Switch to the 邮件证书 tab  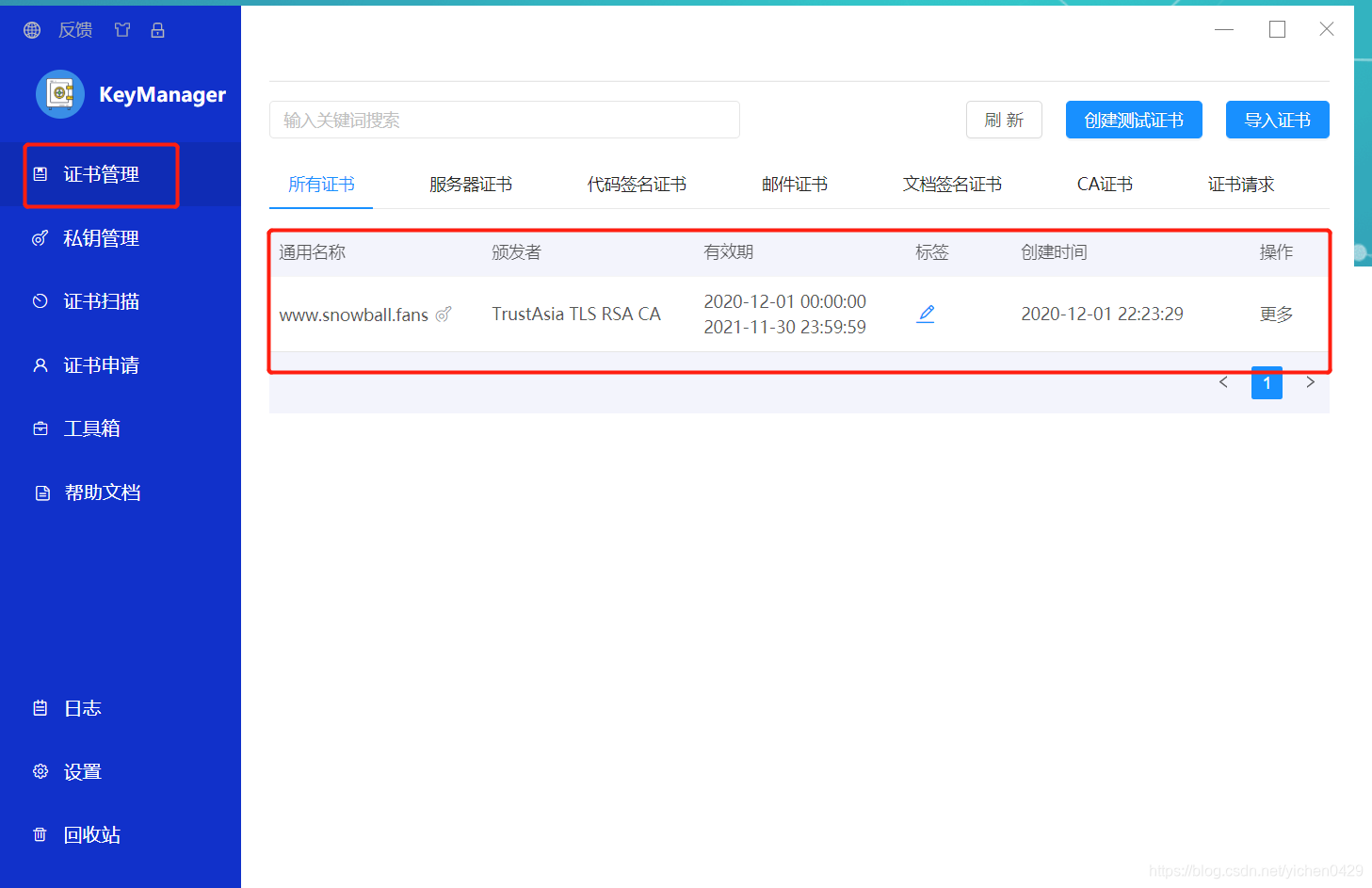point(795,185)
